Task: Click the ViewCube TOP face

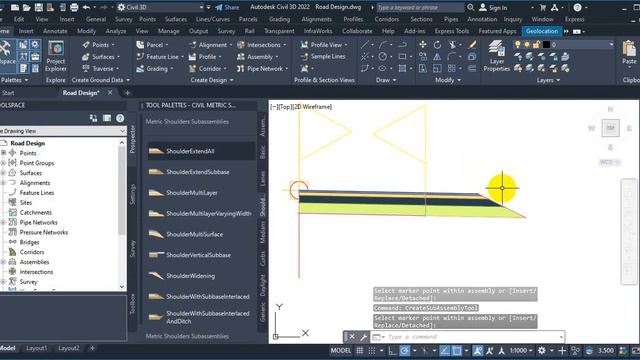Action: pos(610,128)
